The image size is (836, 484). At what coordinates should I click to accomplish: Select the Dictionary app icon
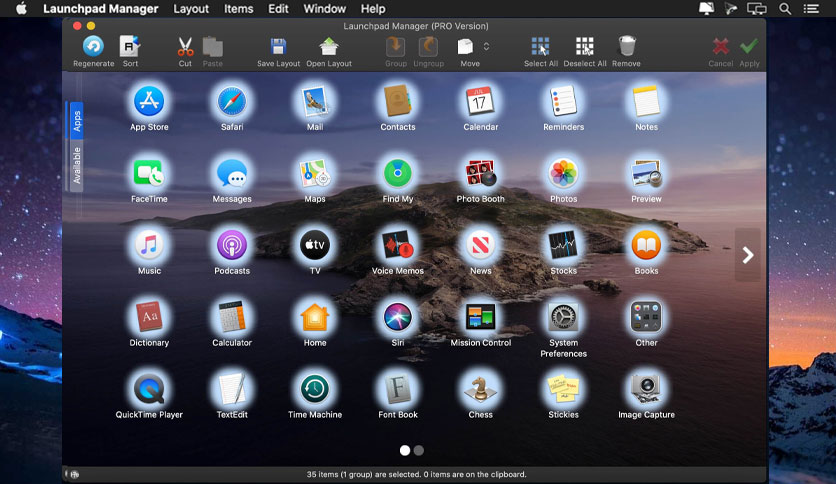(x=149, y=317)
